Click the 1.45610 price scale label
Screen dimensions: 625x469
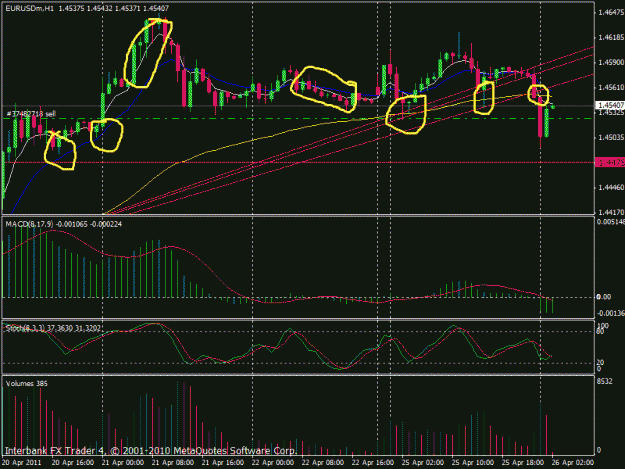pyautogui.click(x=611, y=87)
